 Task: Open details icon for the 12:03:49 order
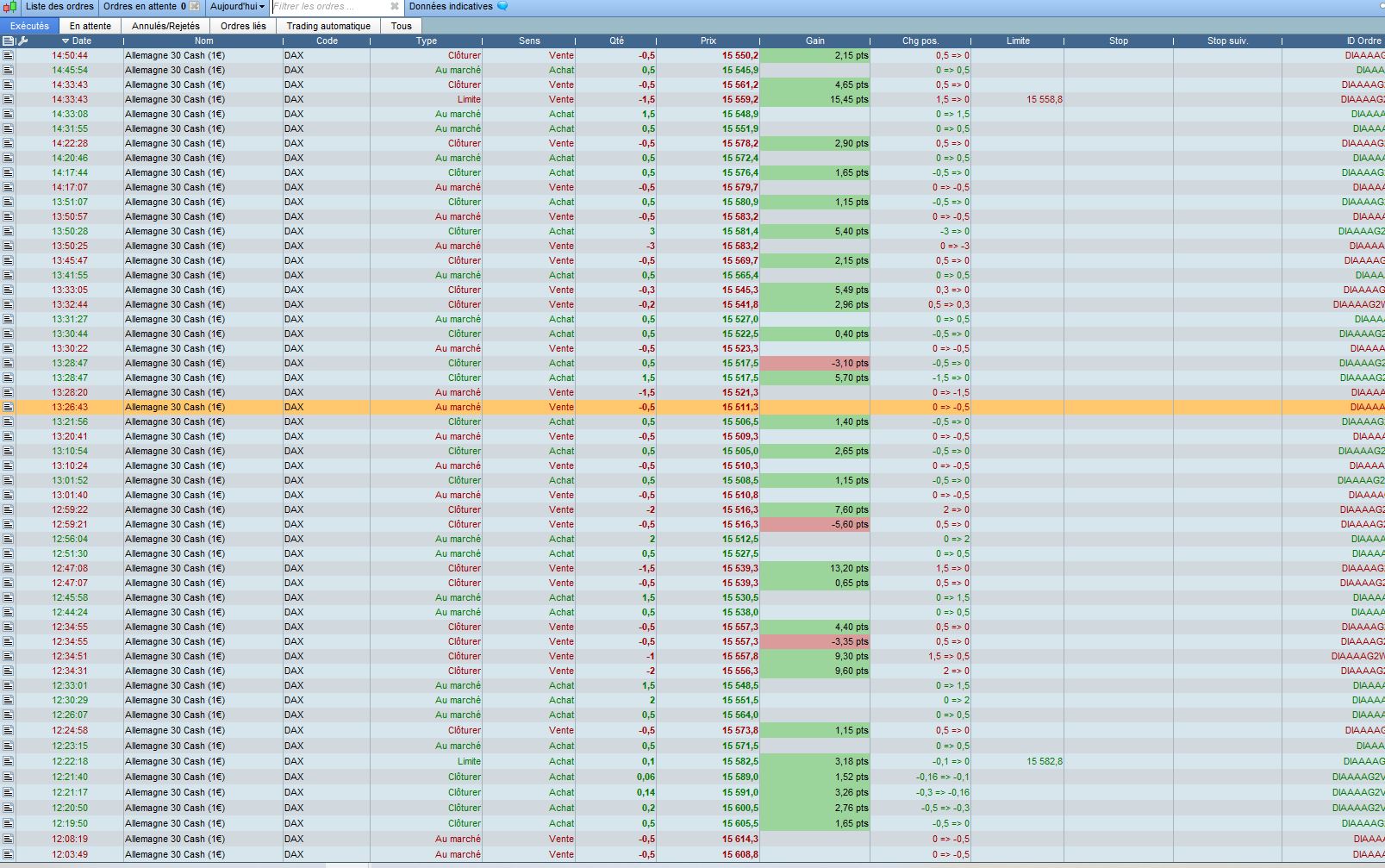[x=8, y=854]
